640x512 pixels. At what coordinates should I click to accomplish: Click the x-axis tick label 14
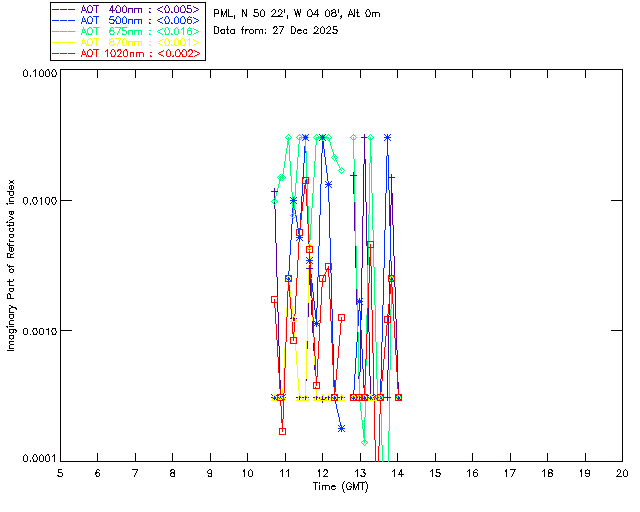point(398,473)
